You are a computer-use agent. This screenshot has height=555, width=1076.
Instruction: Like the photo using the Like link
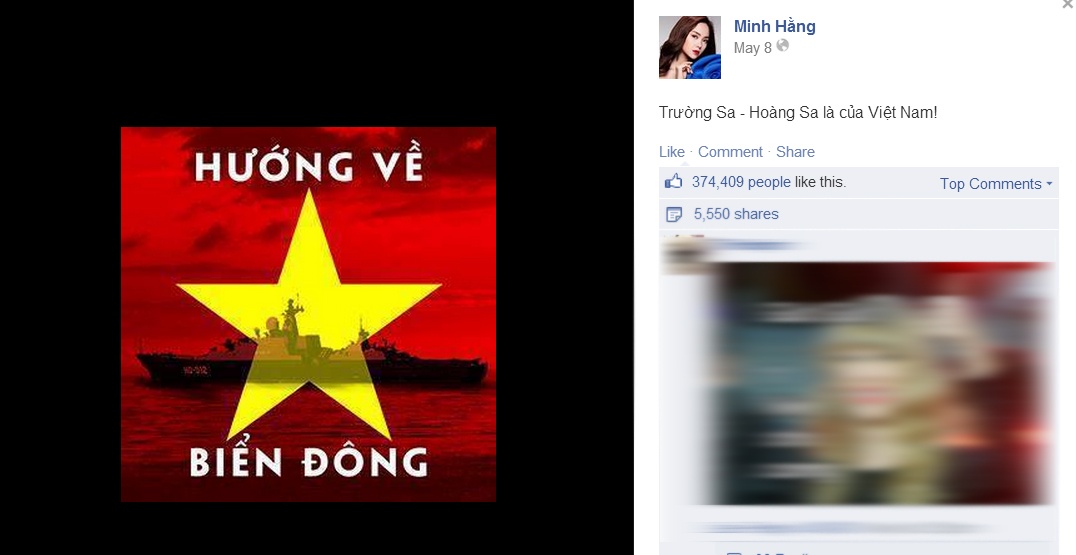tap(672, 152)
